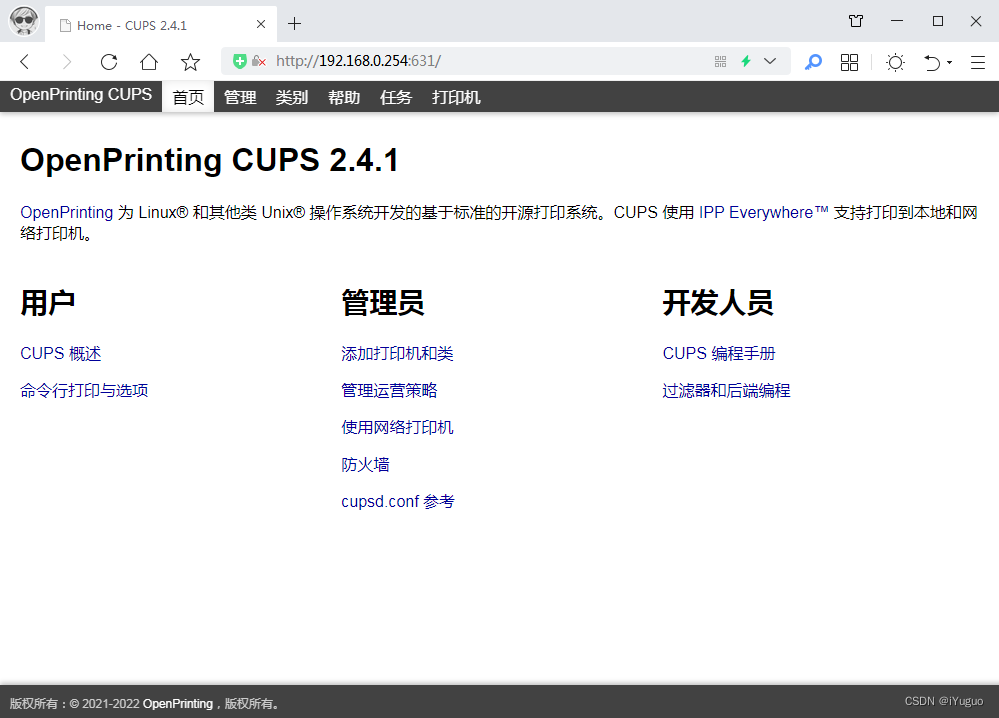The height and width of the screenshot is (718, 999).
Task: Bookmark page with star icon
Action: coord(190,62)
